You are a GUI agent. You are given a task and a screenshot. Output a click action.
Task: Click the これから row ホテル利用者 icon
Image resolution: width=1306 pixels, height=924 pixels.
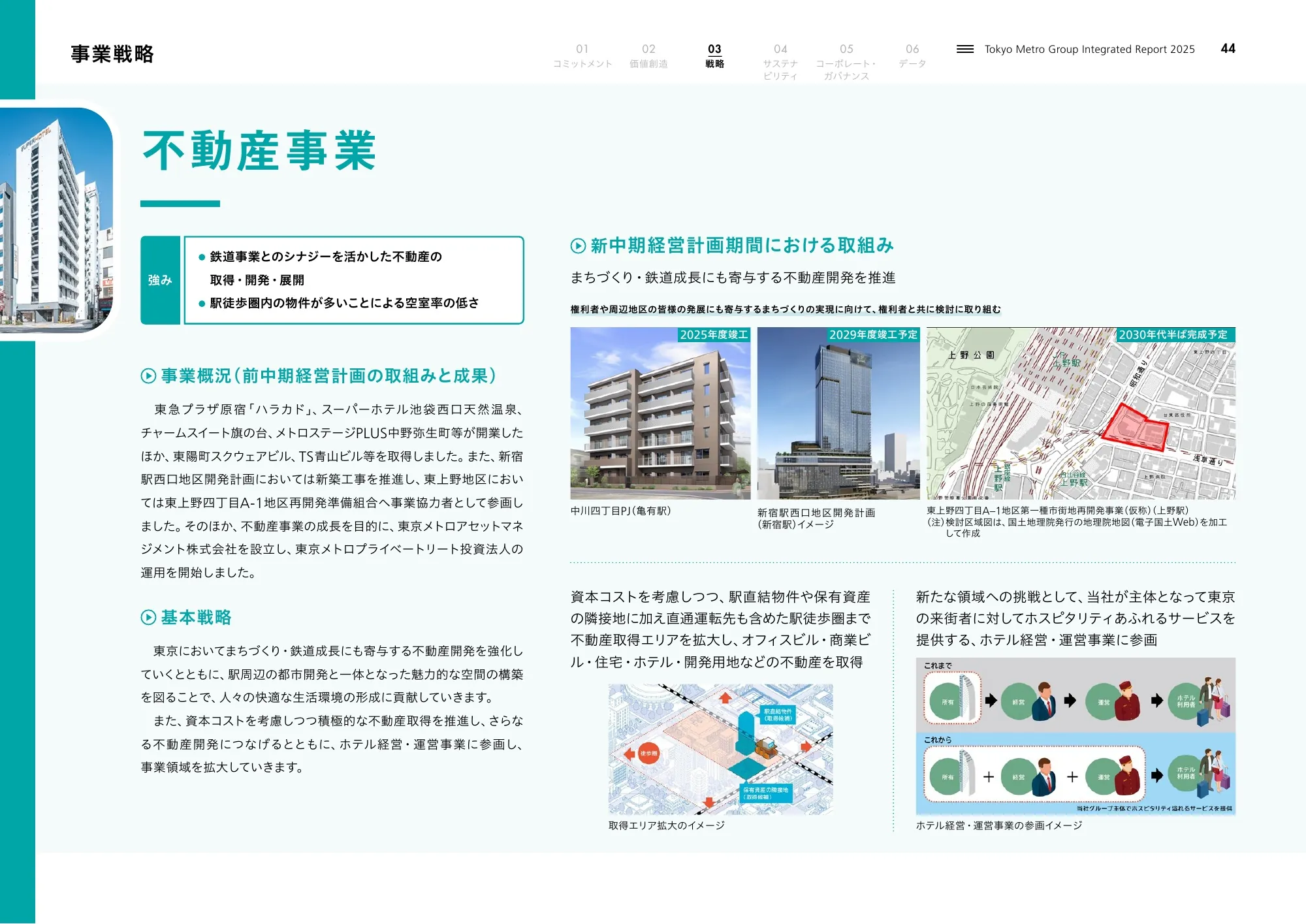[1200, 774]
